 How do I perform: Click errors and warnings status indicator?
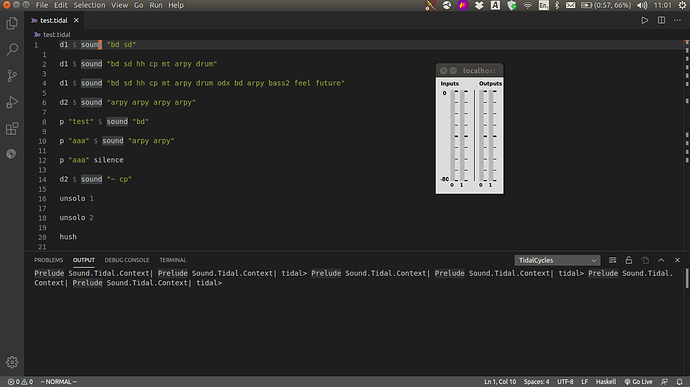pos(20,382)
